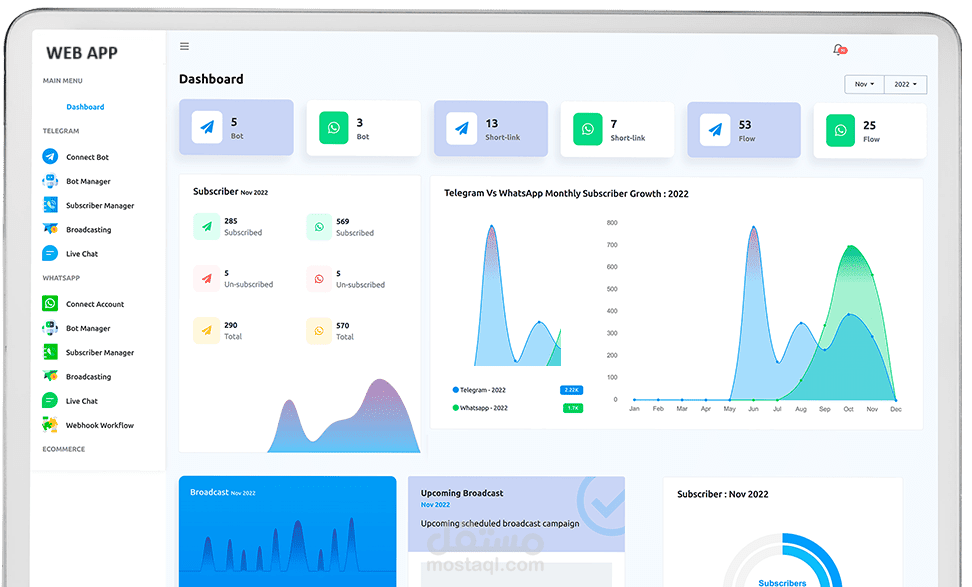
Task: Expand the Nov month dropdown
Action: [864, 84]
